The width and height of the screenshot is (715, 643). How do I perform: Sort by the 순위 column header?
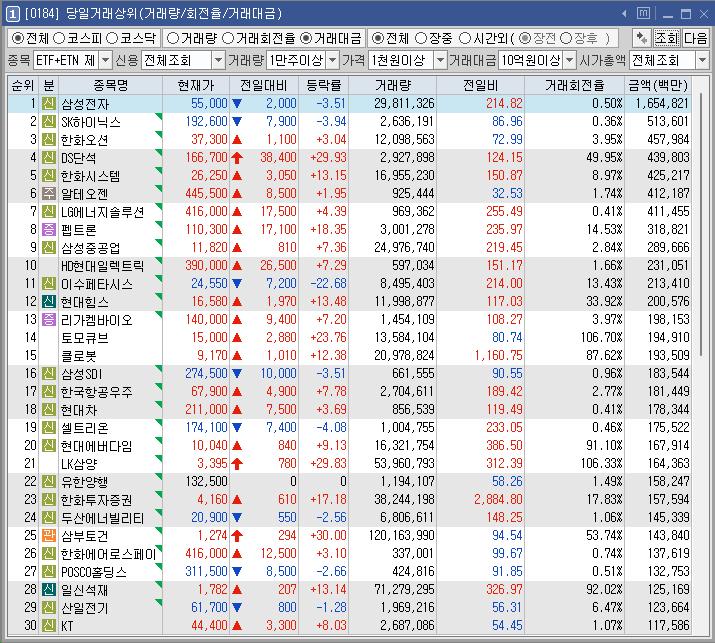(x=23, y=85)
